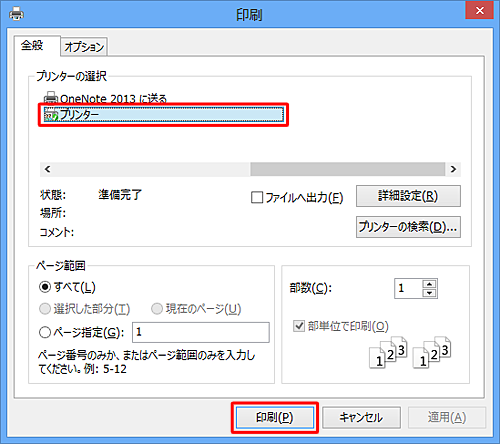Switch to the オプション tab
500x444 pixels.
[x=84, y=47]
